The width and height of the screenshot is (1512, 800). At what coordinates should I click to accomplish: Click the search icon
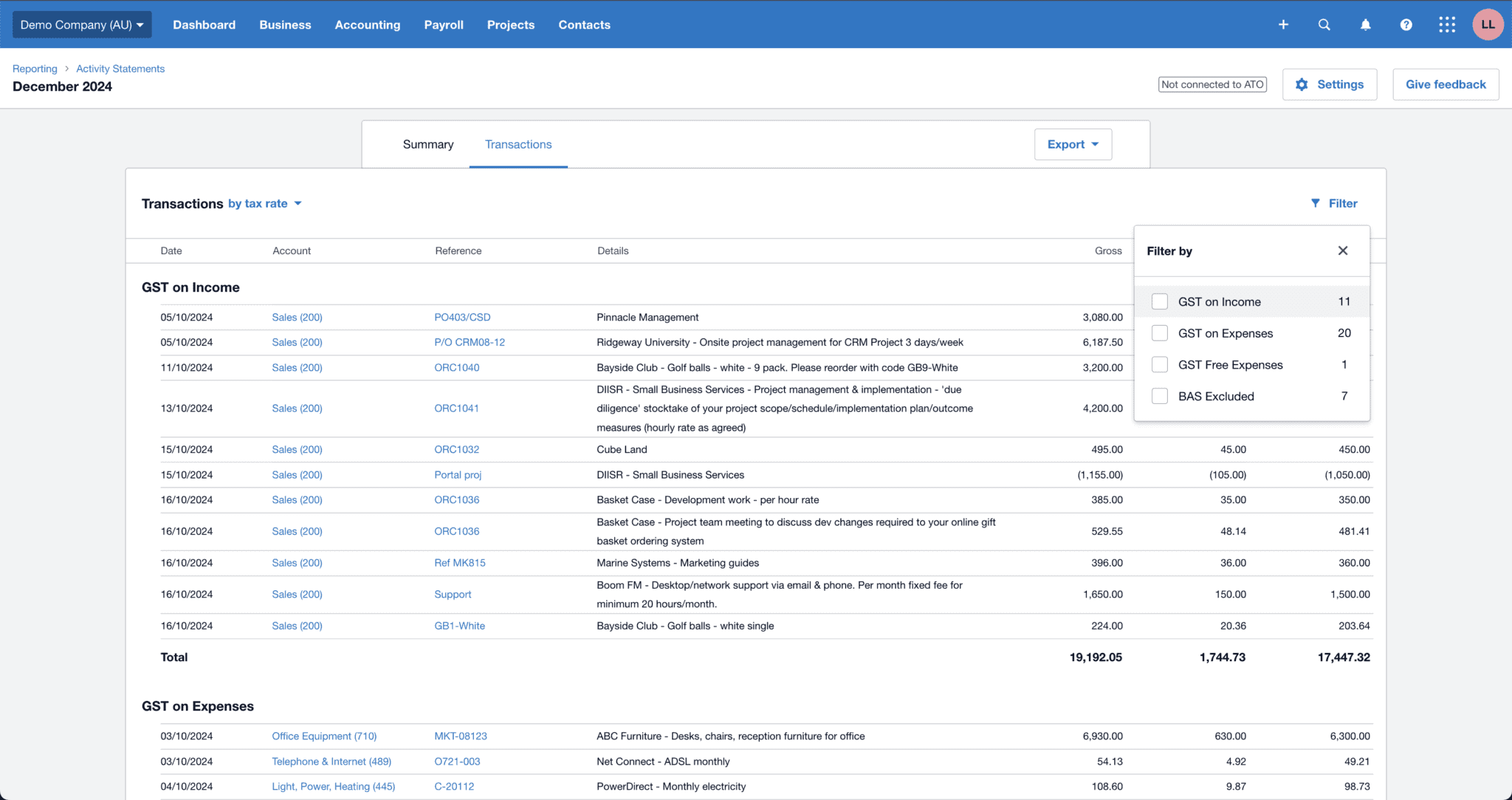1324,24
